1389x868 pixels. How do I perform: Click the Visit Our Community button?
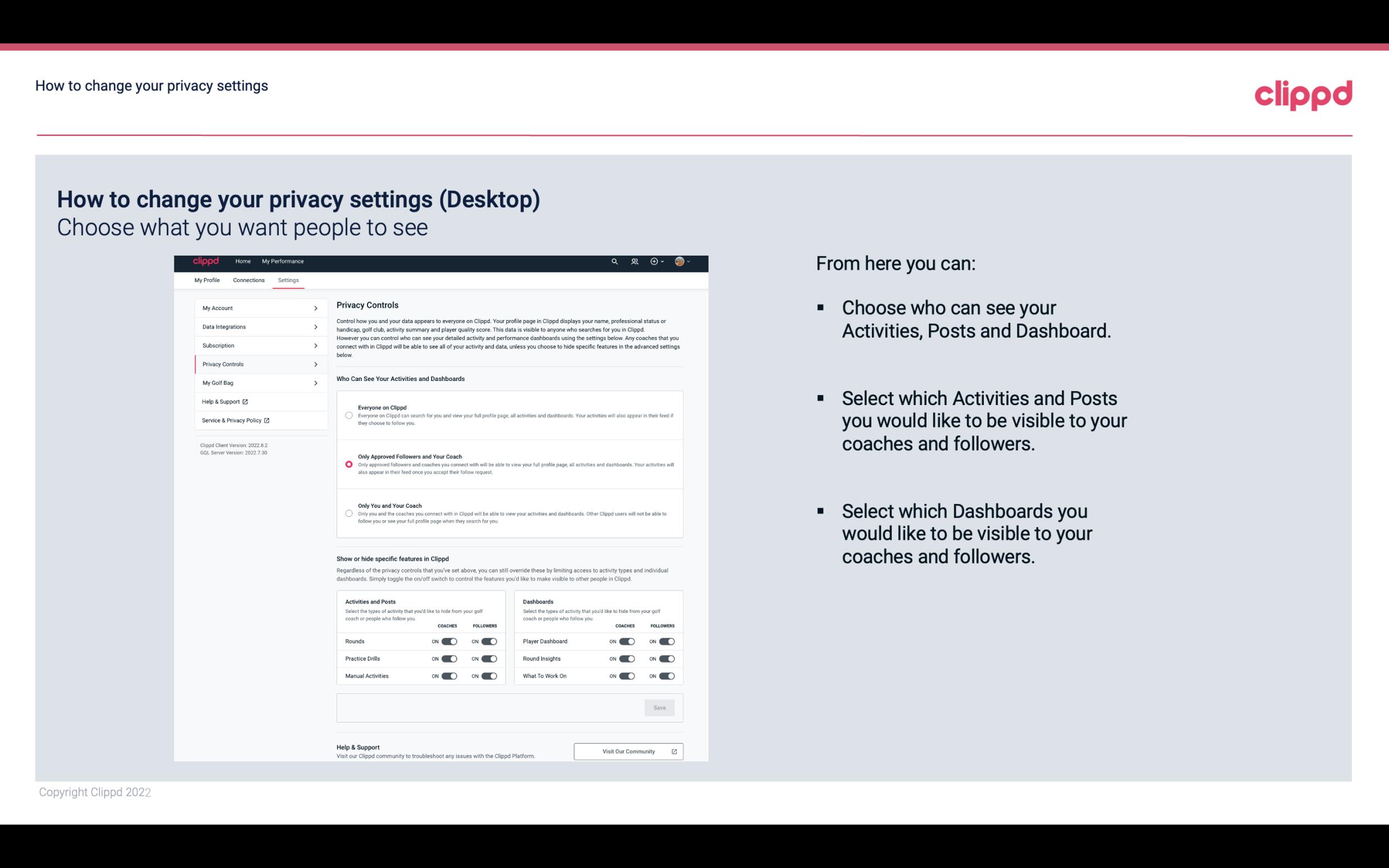628,751
